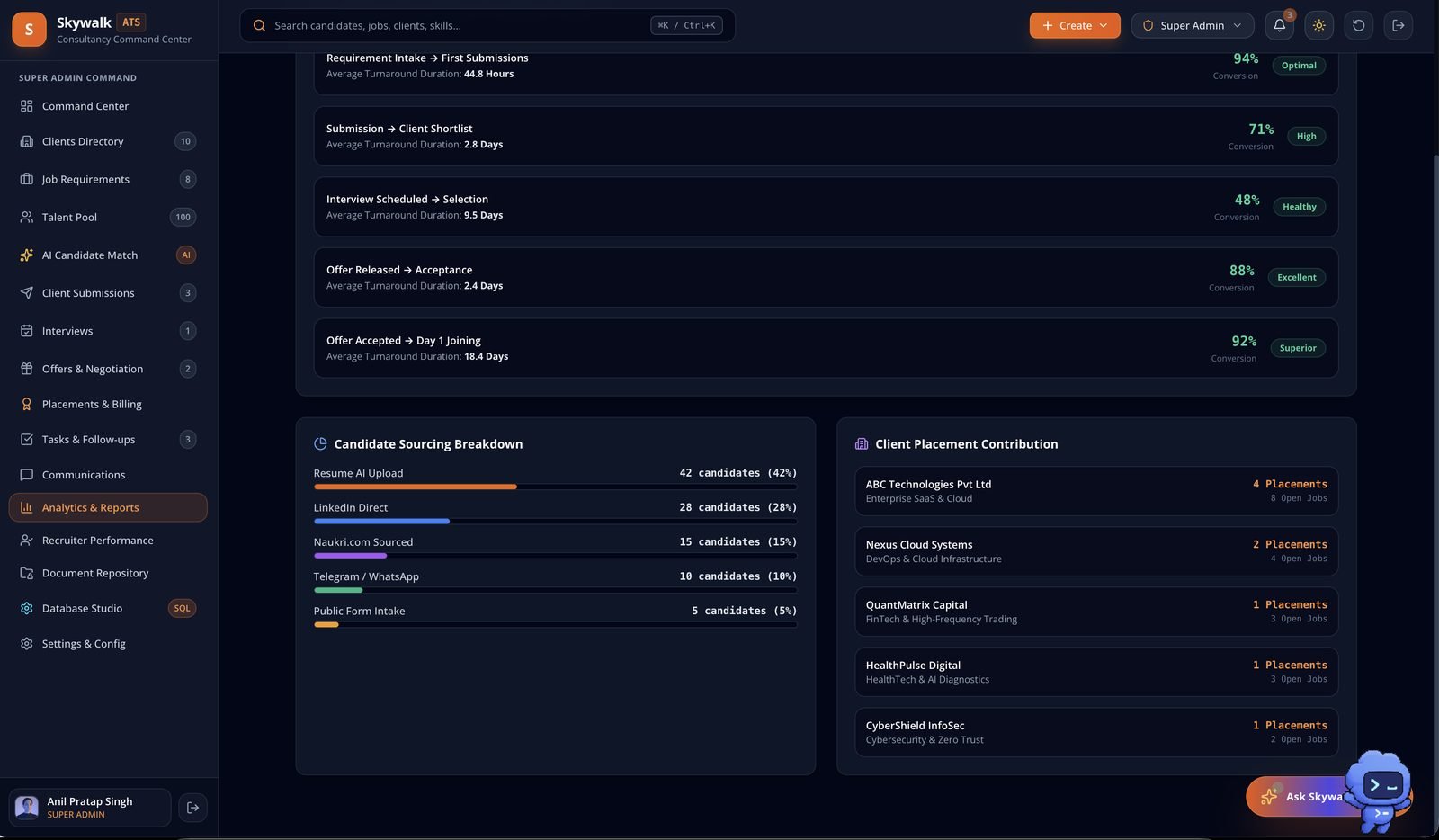Viewport: 1439px width, 840px height.
Task: Open Clients Directory in sidebar
Action: [x=108, y=141]
